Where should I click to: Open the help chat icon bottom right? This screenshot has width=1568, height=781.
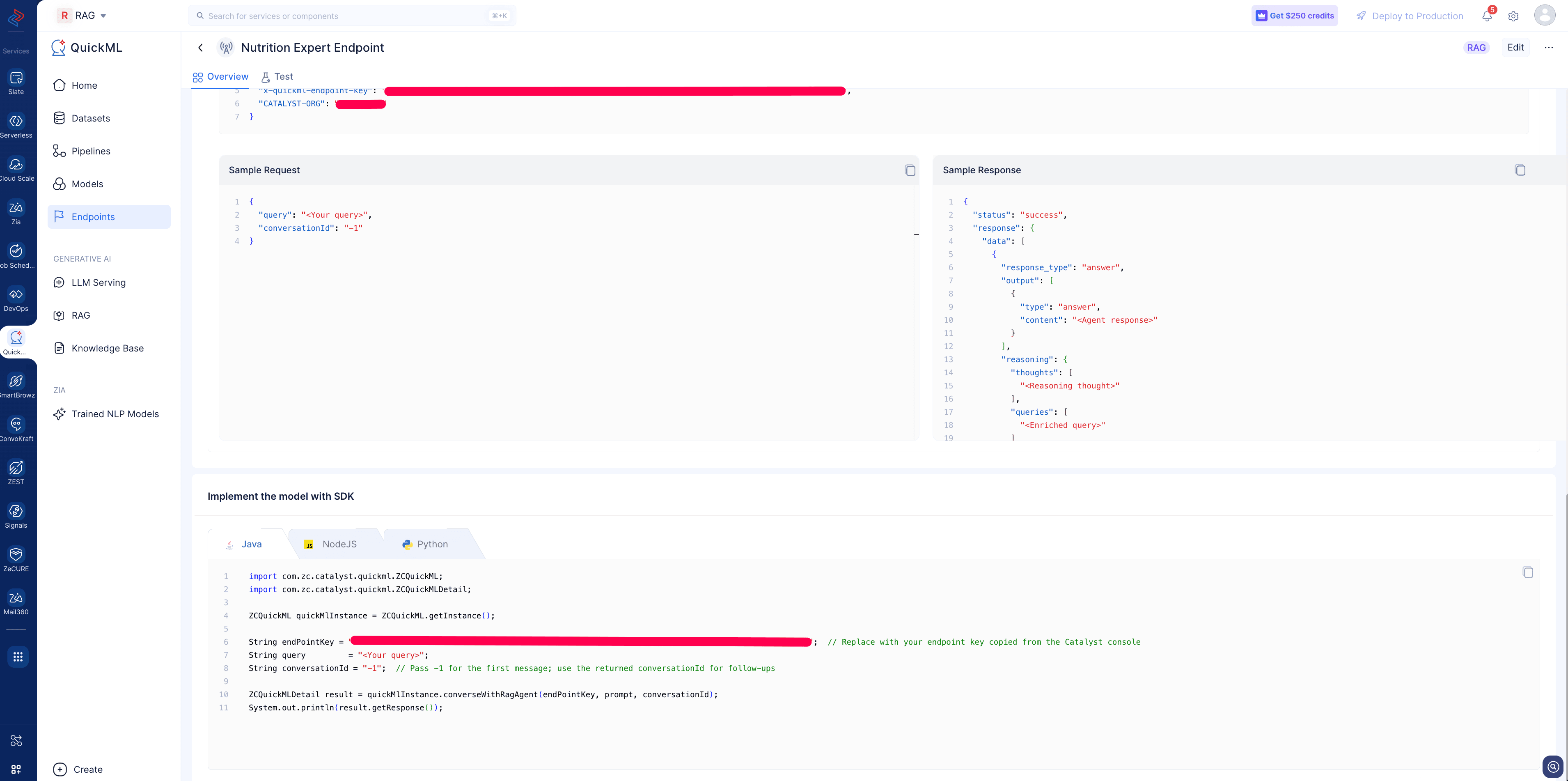pyautogui.click(x=1553, y=766)
